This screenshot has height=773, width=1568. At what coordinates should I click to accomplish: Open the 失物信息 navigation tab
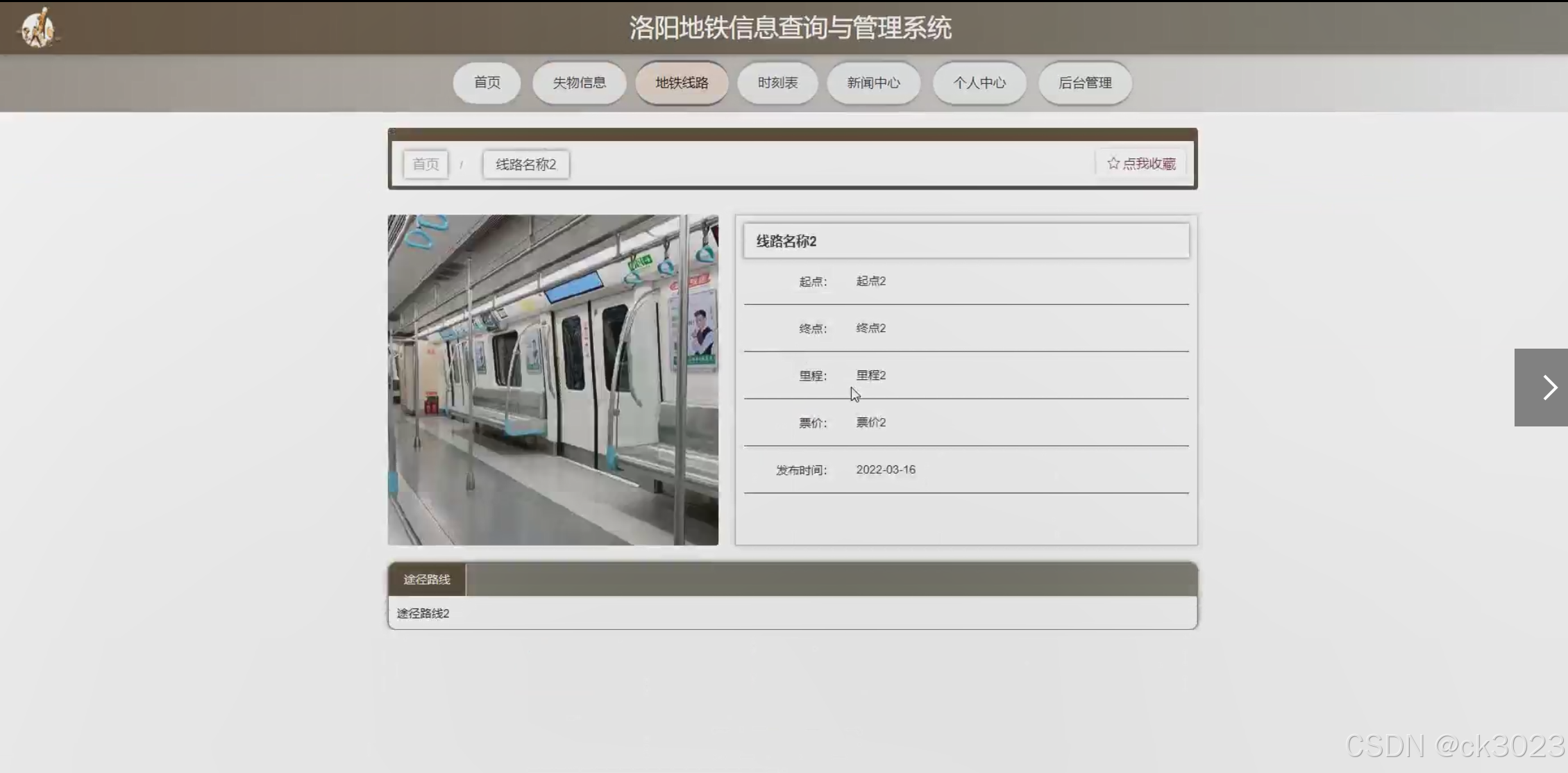coord(579,83)
